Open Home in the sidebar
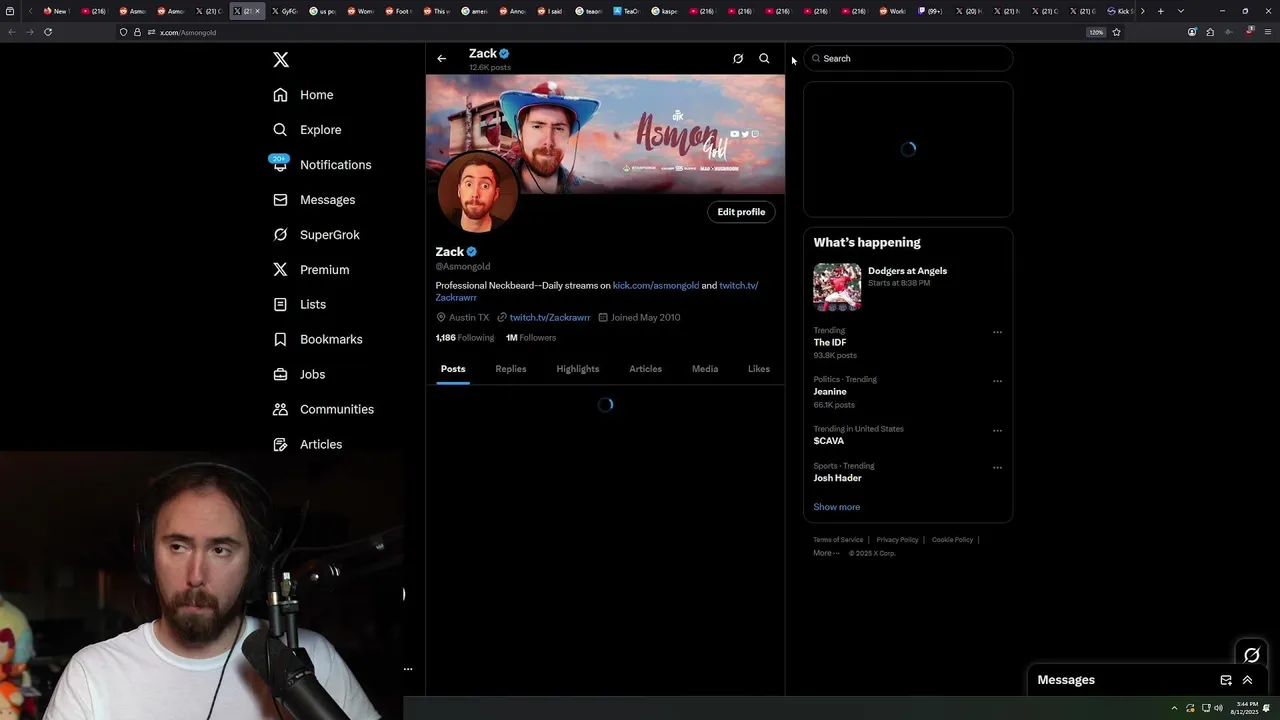This screenshot has height=720, width=1280. click(303, 95)
